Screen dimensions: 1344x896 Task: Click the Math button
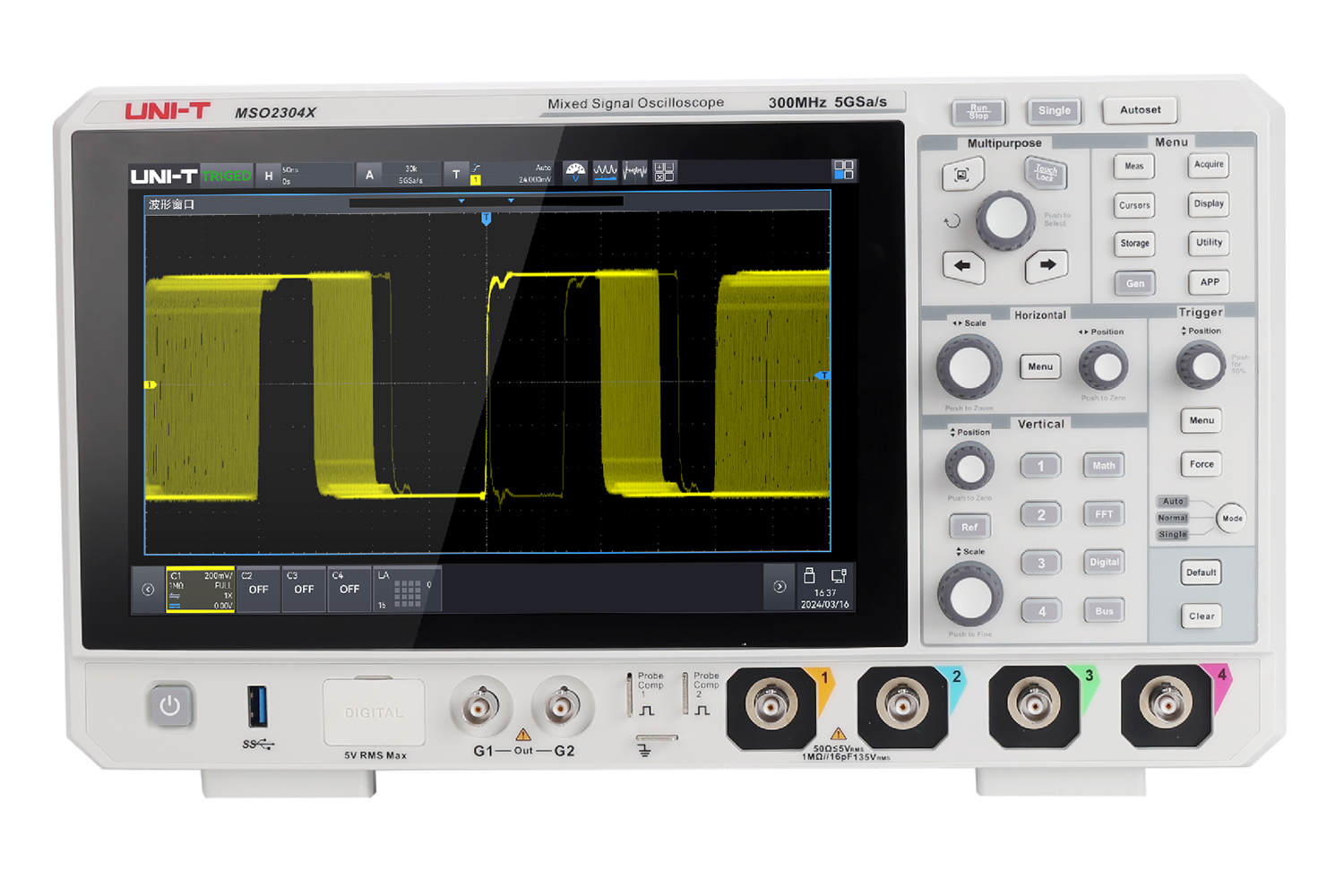pyautogui.click(x=1104, y=465)
